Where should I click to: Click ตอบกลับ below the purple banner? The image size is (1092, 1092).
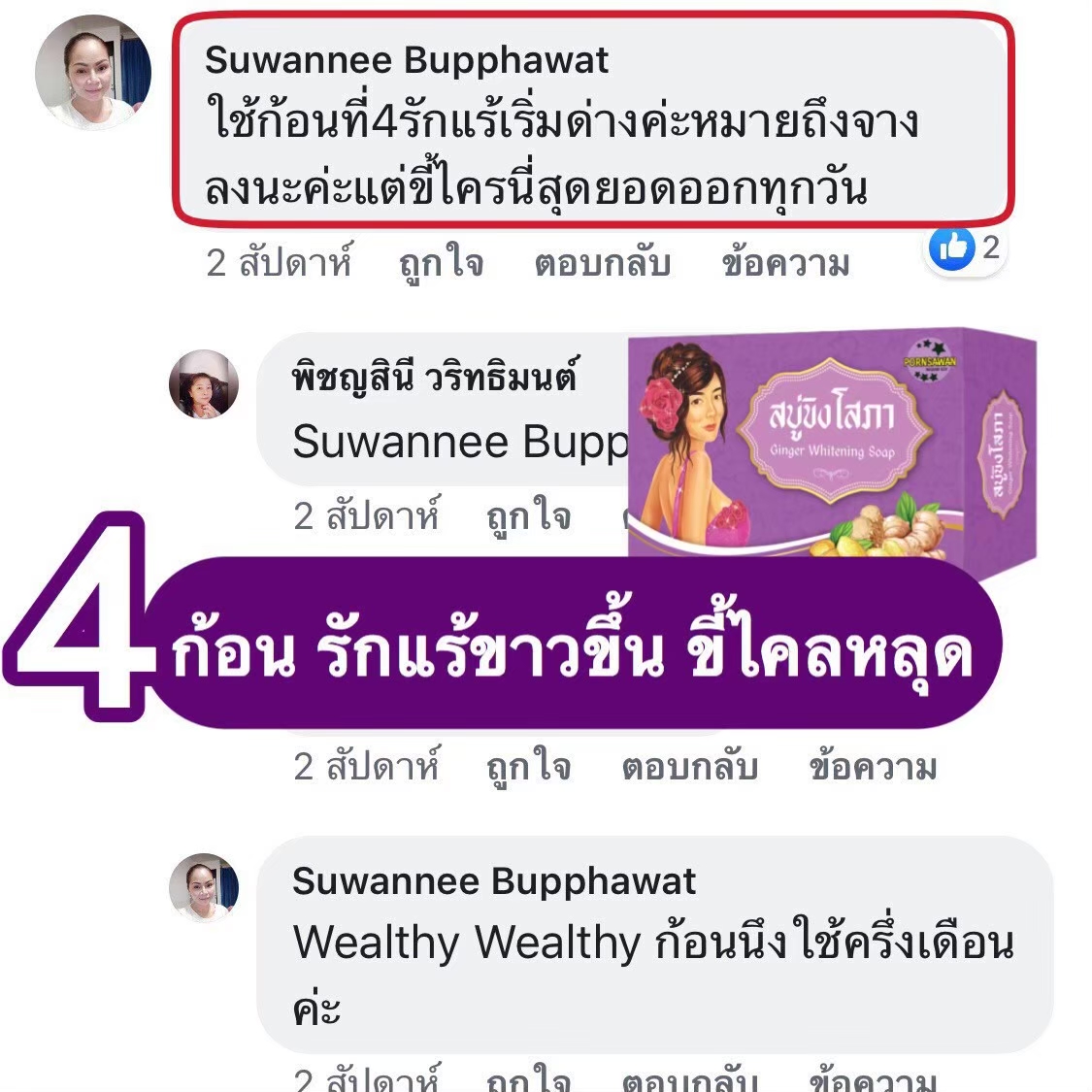[x=690, y=767]
